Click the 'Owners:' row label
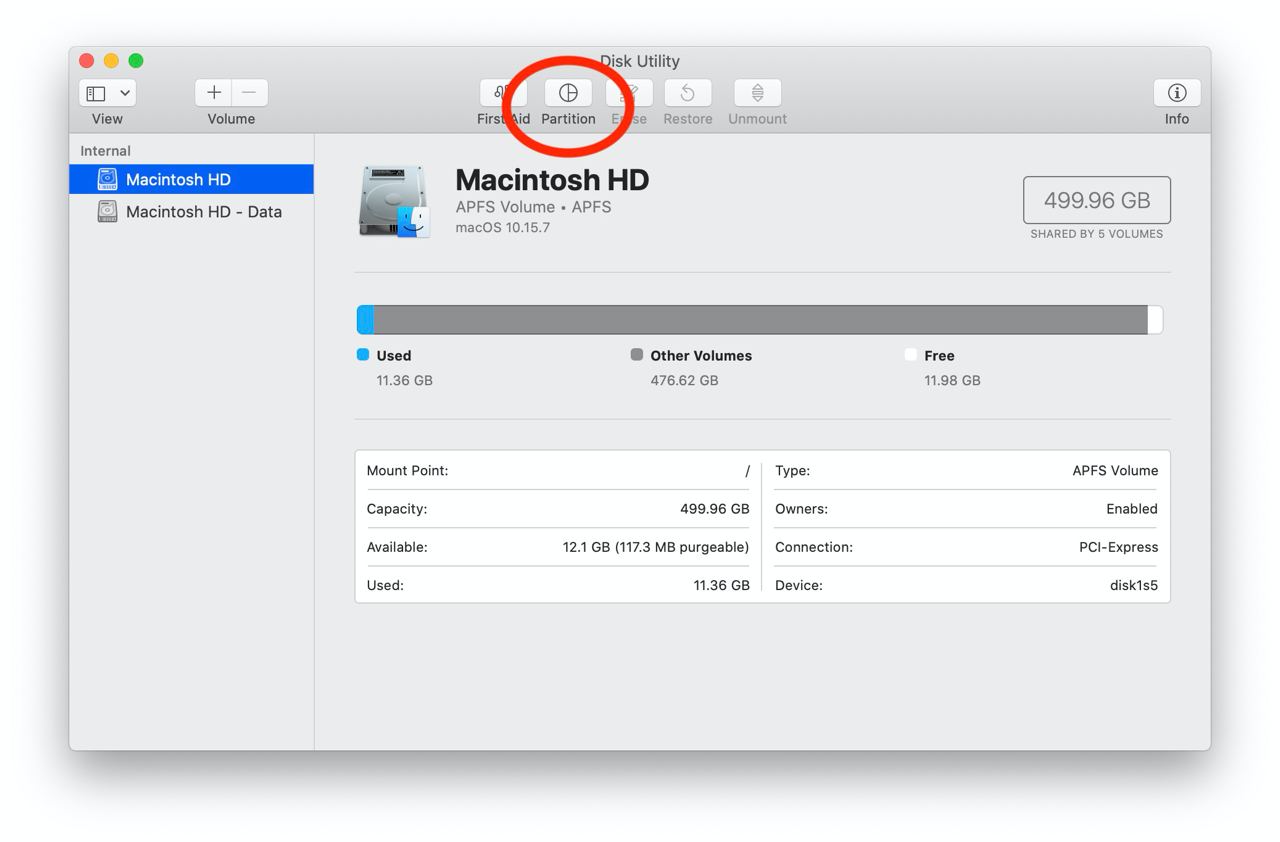This screenshot has width=1280, height=842. tap(802, 509)
